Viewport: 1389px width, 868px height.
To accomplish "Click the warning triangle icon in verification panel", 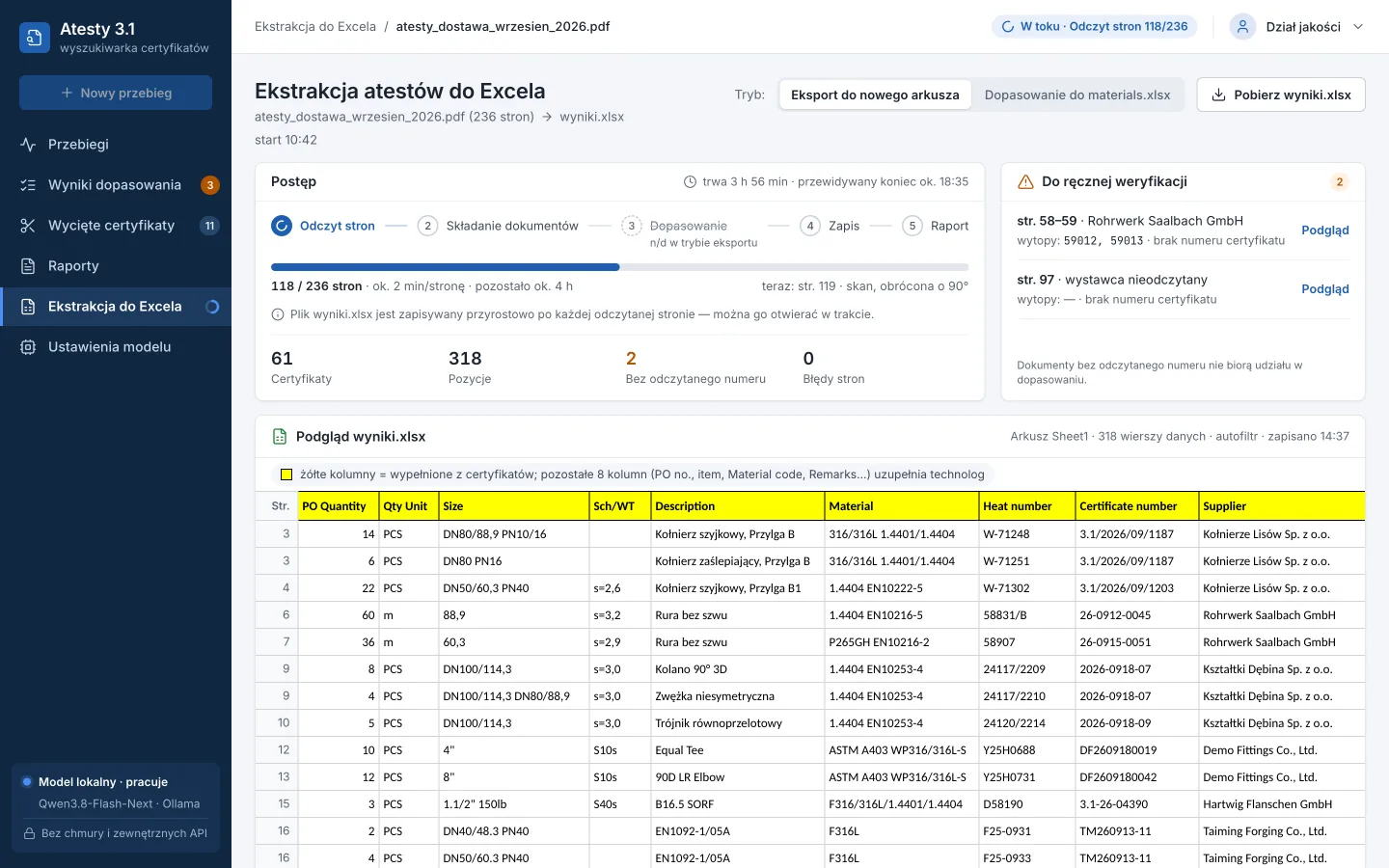I will pos(1025,182).
